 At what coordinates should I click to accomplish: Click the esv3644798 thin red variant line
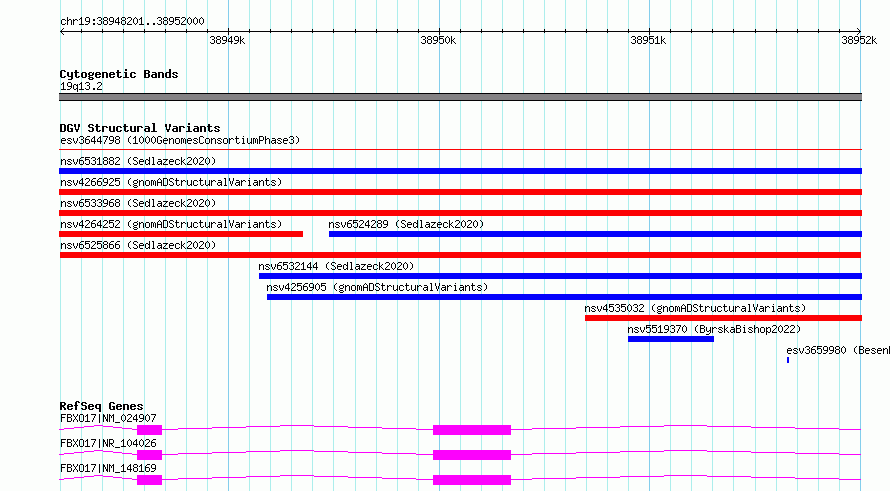click(x=460, y=149)
